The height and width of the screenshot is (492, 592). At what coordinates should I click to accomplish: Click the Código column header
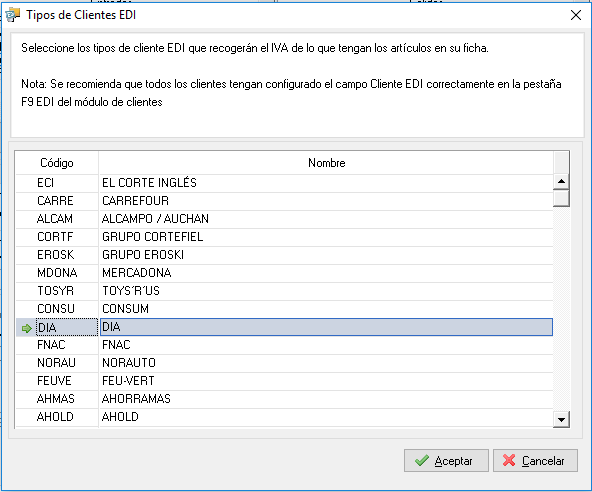[x=57, y=163]
